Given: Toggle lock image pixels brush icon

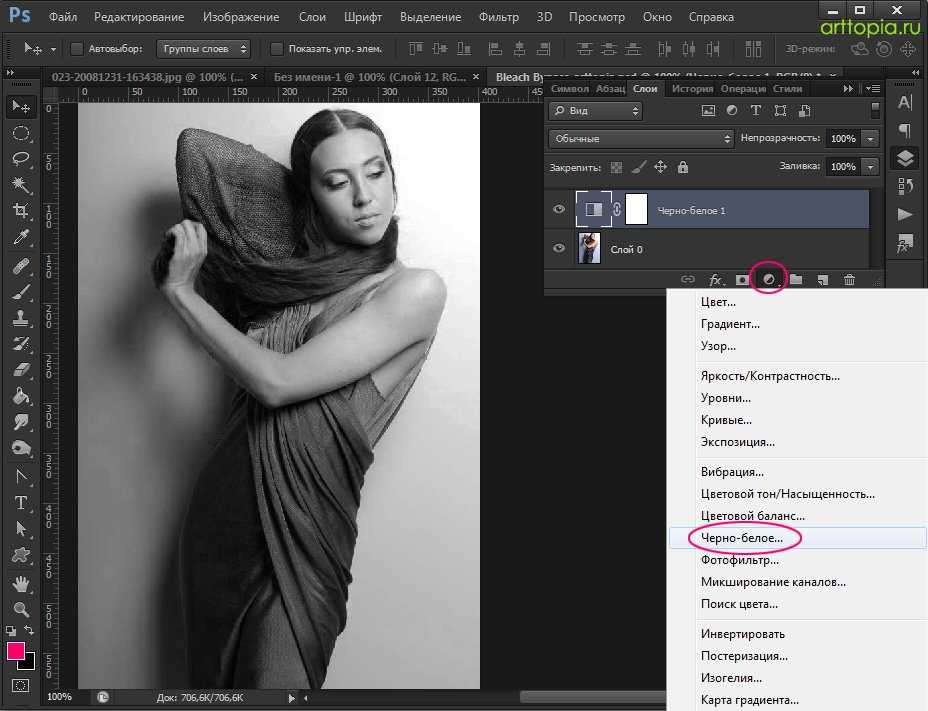Looking at the screenshot, I should pyautogui.click(x=638, y=168).
